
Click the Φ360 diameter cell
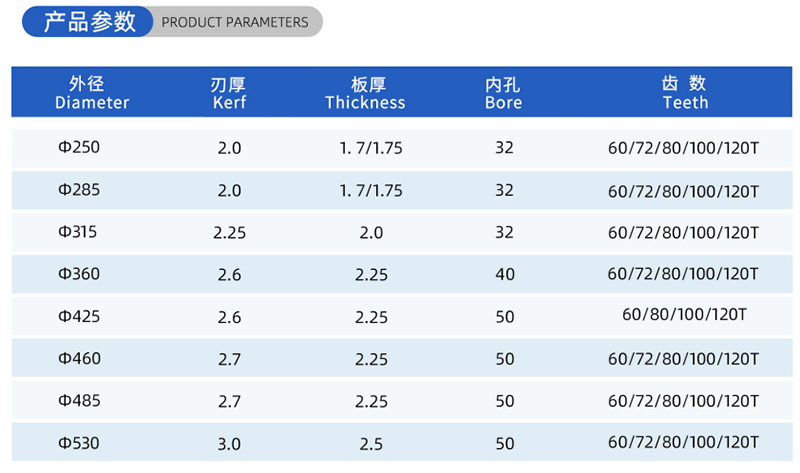(80, 274)
